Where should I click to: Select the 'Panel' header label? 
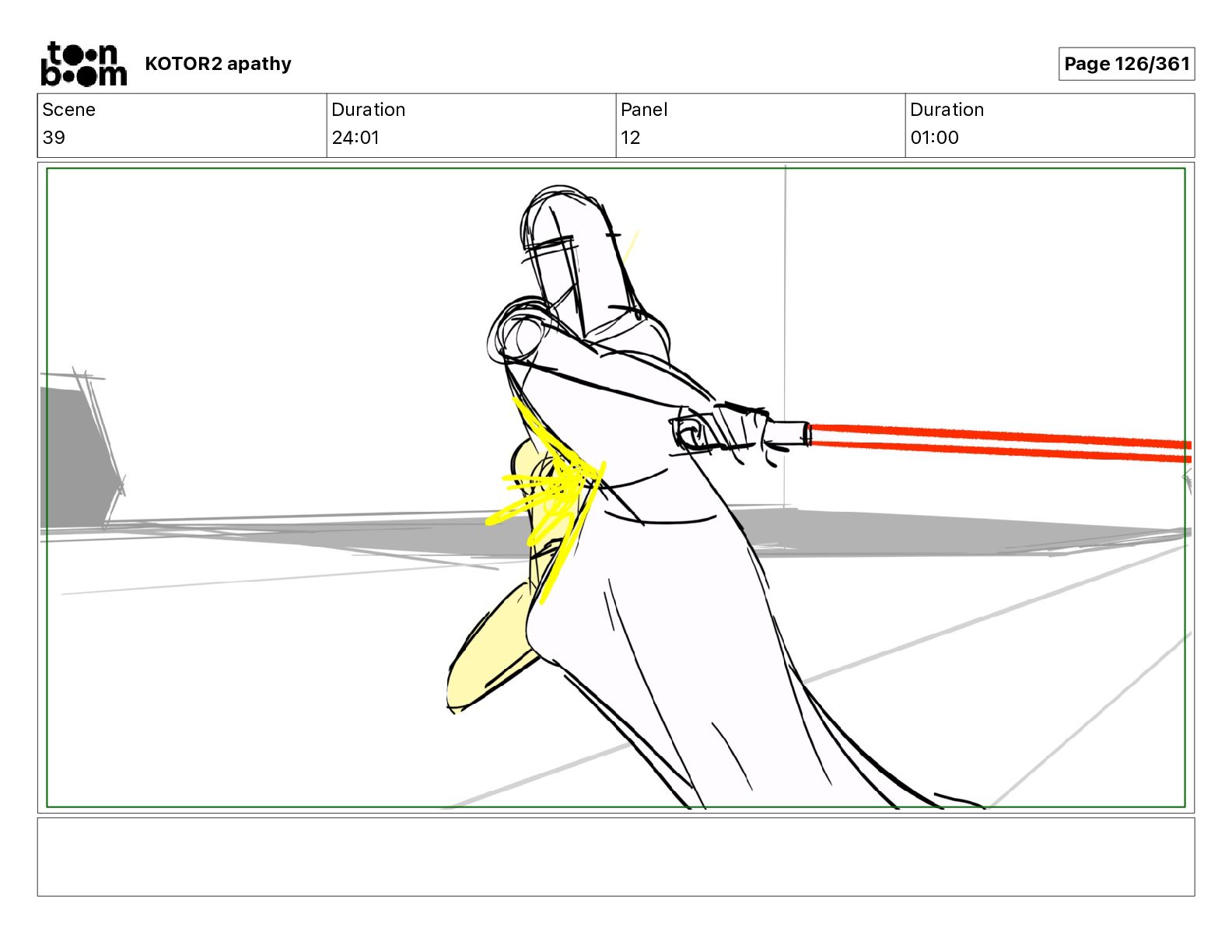[644, 110]
